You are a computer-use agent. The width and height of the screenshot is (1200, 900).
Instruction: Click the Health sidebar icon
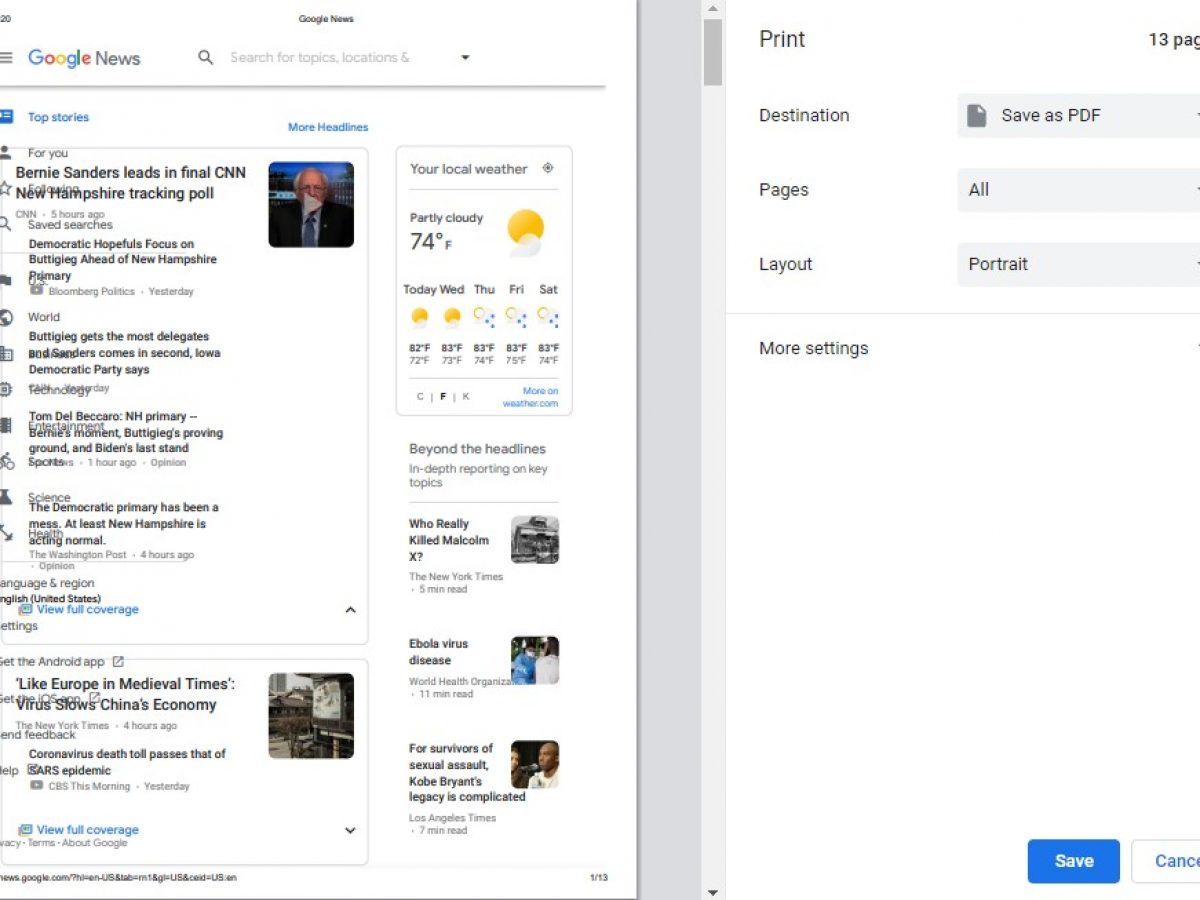click(x=6, y=533)
